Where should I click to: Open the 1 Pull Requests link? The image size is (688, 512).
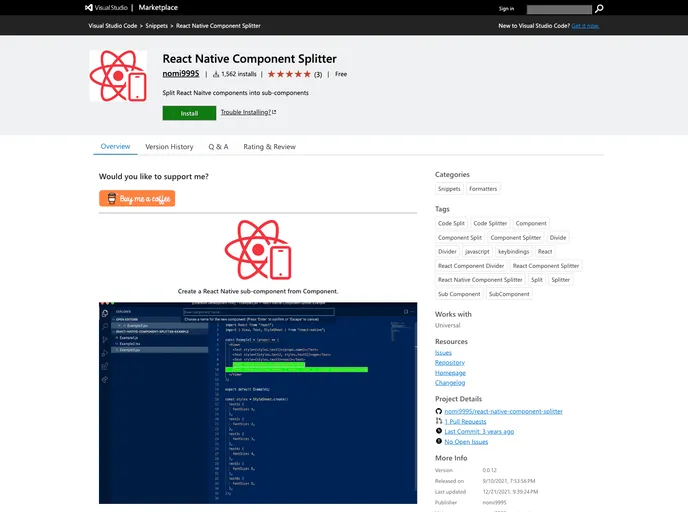(x=465, y=422)
